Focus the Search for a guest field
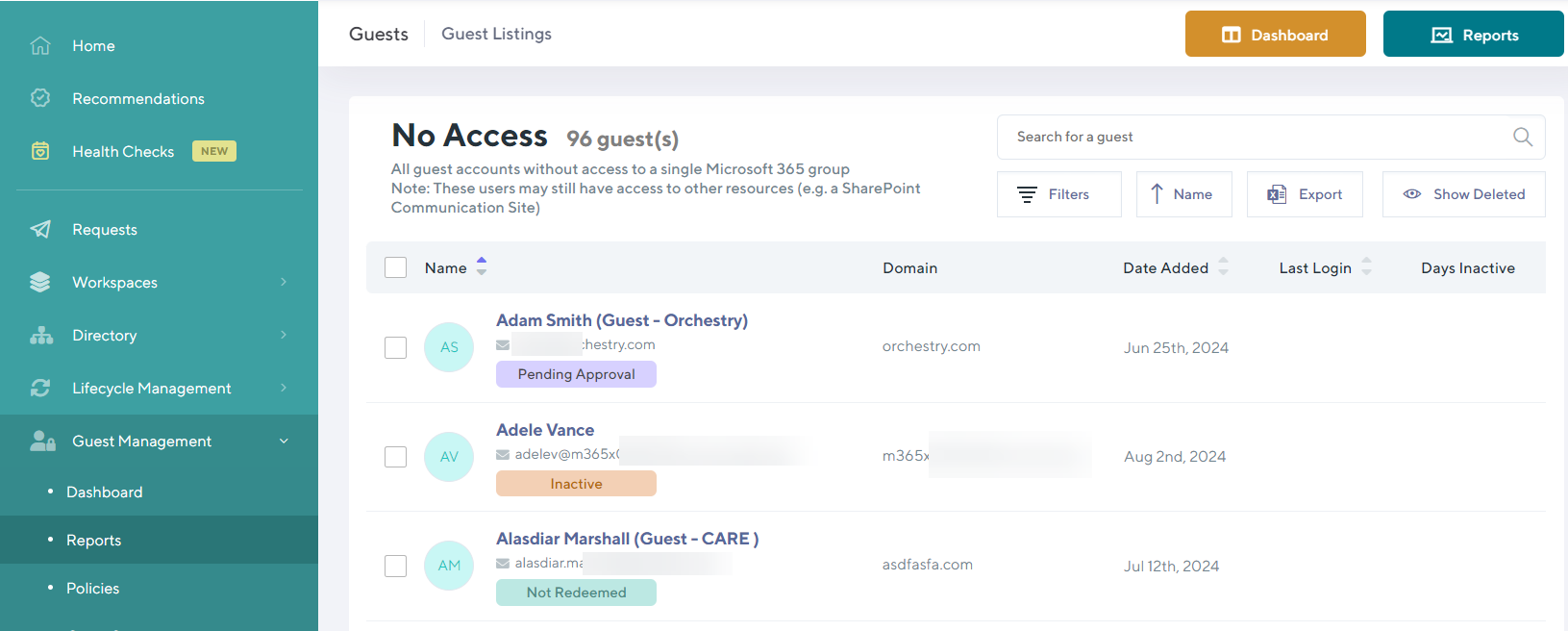The height and width of the screenshot is (631, 1568). [1250, 137]
